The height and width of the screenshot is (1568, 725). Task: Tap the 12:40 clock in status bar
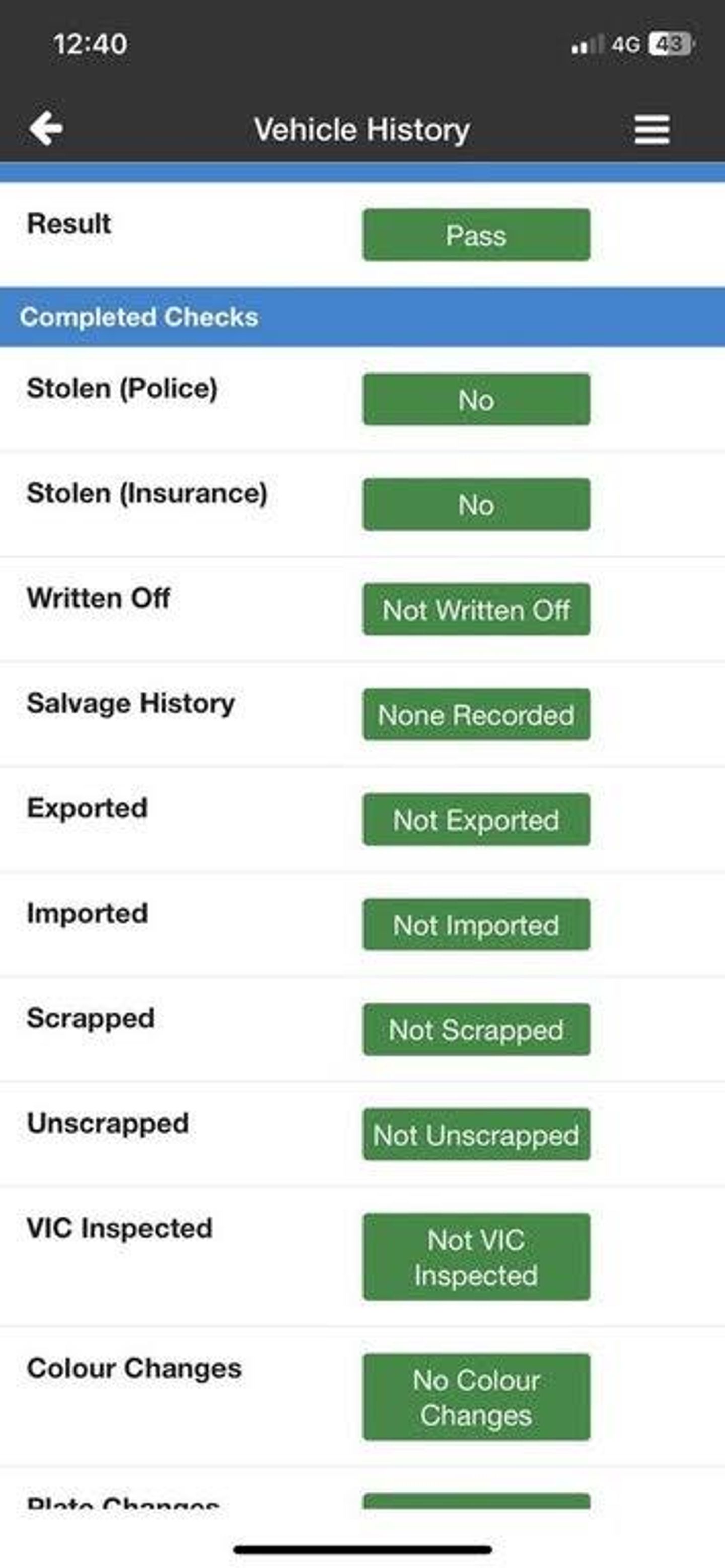point(90,44)
